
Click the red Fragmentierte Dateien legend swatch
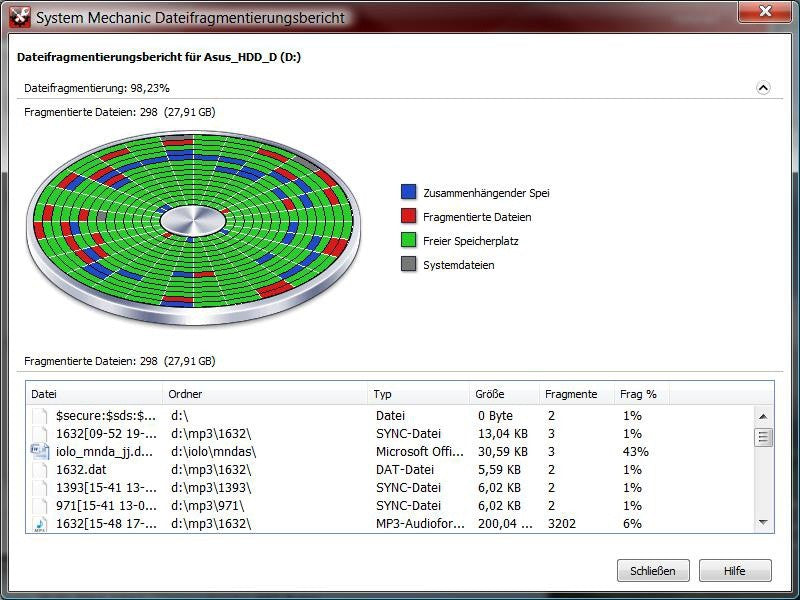tap(409, 216)
